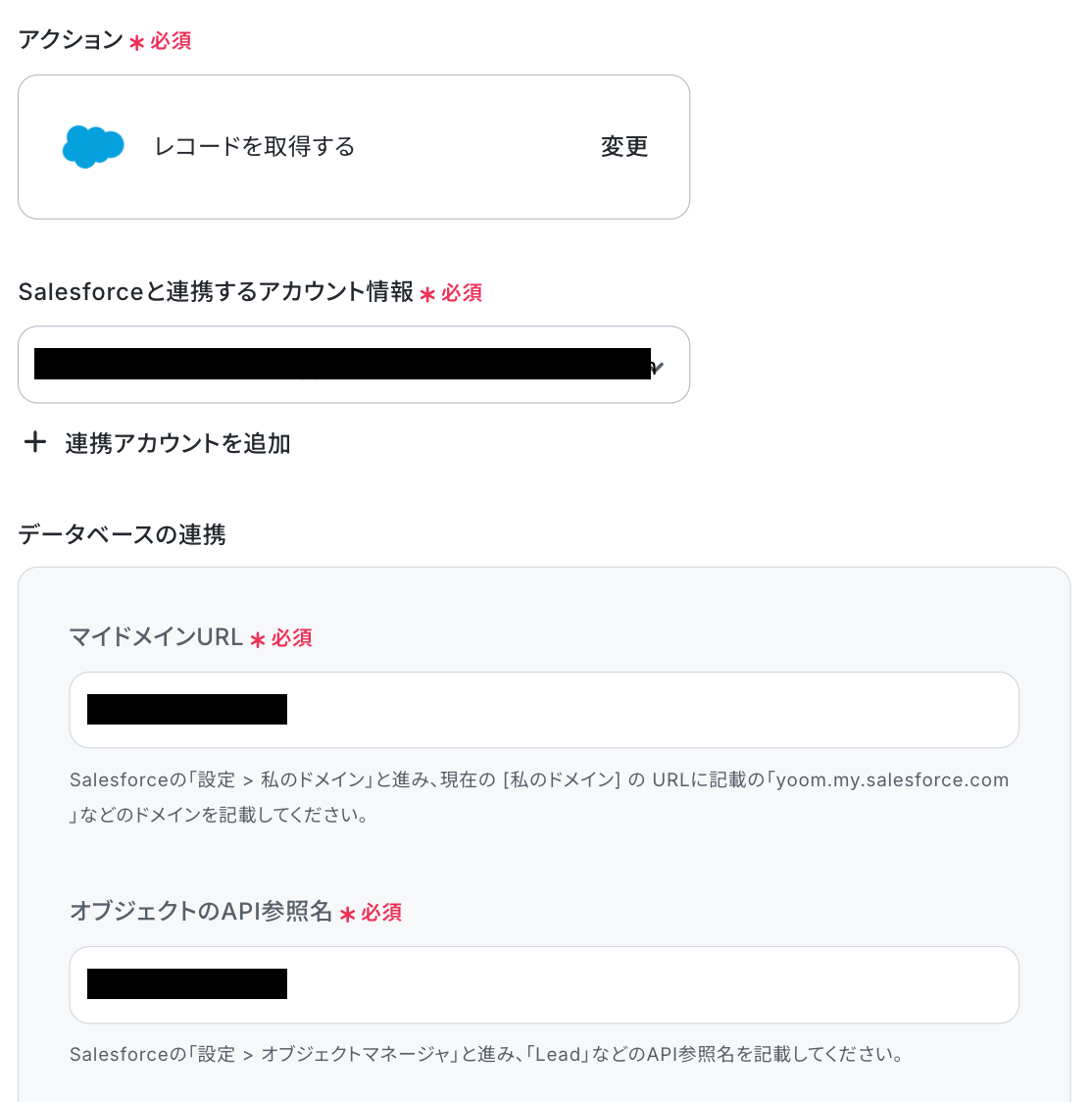Click the help text about オブジェクトマネージャ
This screenshot has width=1092, height=1102.
pyautogui.click(x=485, y=1054)
